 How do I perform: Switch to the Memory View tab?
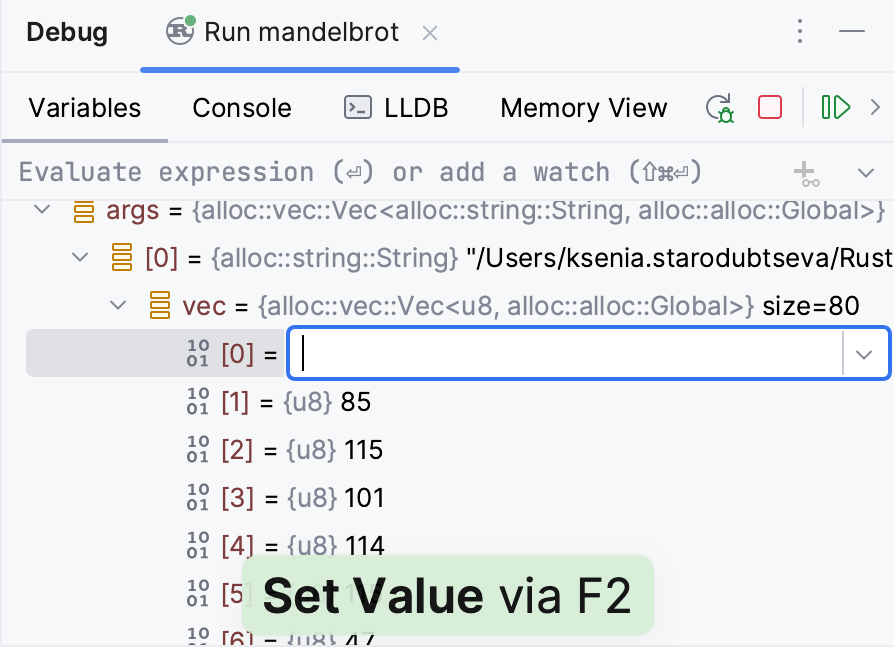pos(583,108)
